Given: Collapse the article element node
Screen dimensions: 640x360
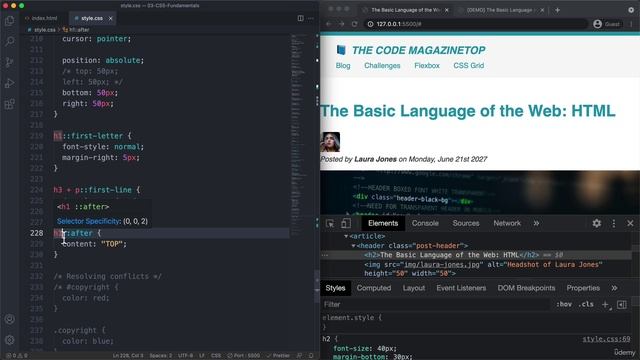Looking at the screenshot, I should coord(346,236).
